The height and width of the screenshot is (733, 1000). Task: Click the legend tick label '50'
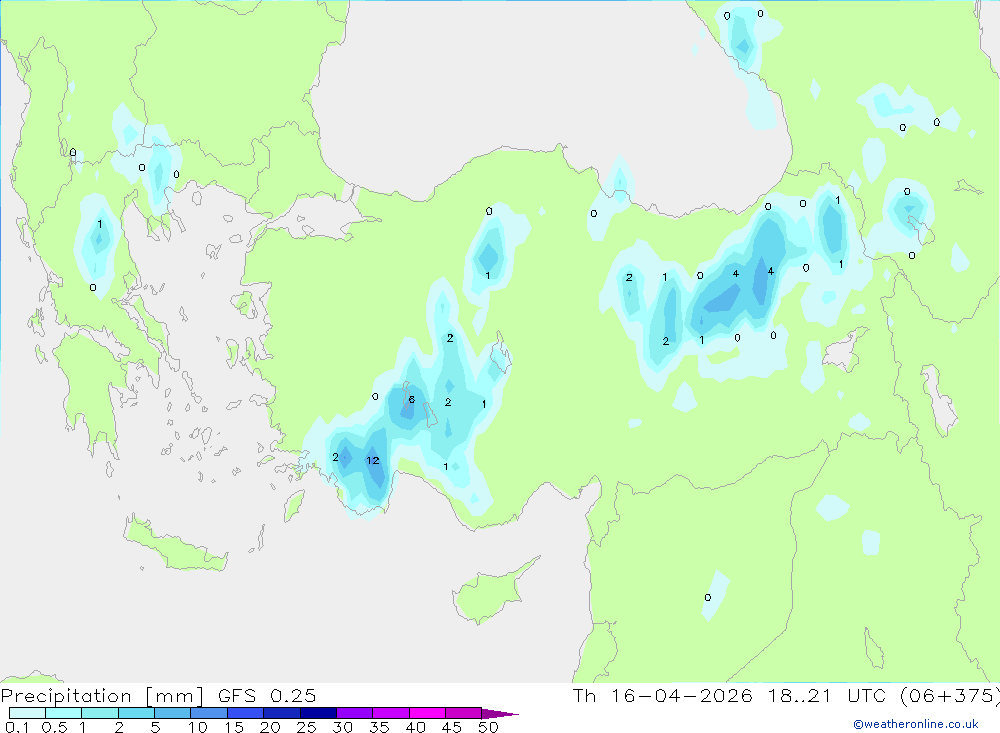[x=489, y=727]
